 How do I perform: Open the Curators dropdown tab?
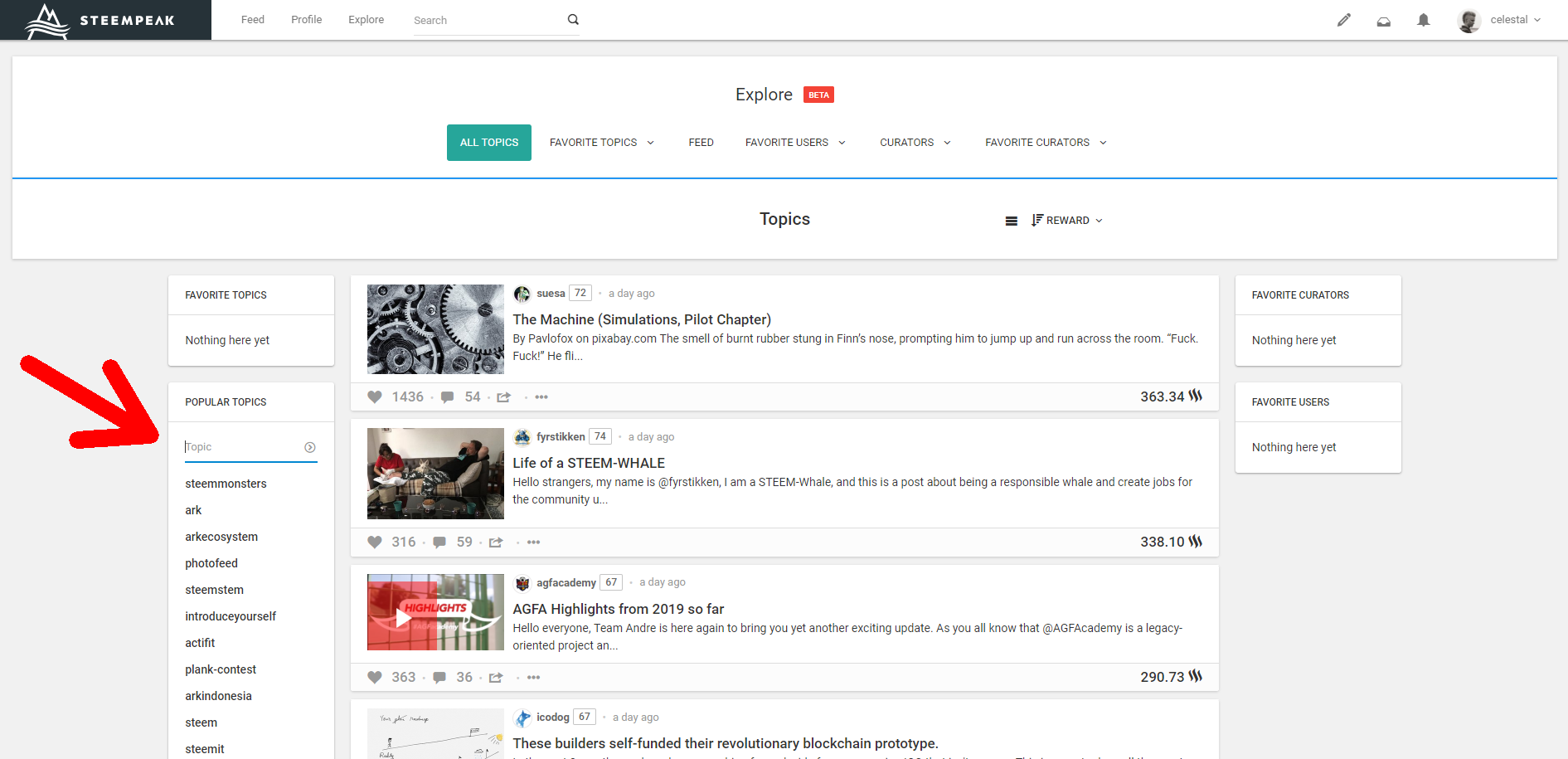915,143
